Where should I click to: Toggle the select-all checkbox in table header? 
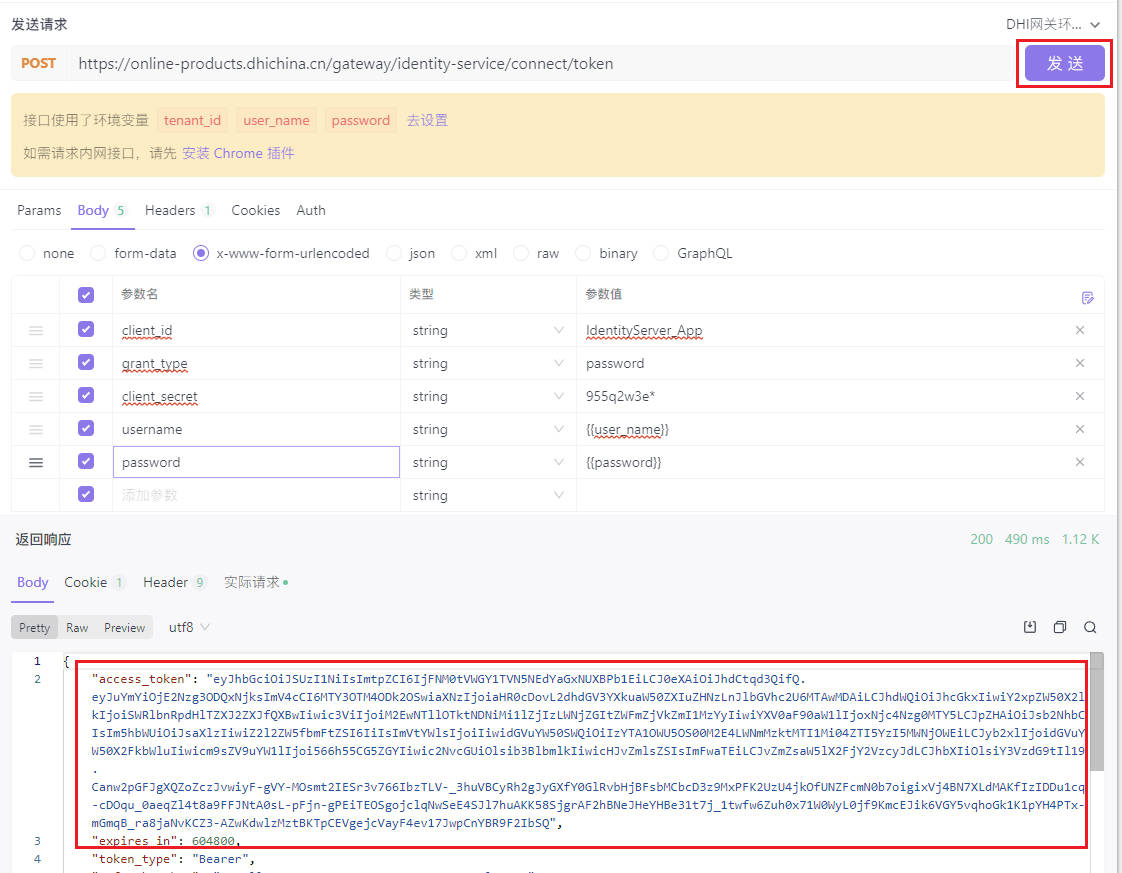(86, 295)
